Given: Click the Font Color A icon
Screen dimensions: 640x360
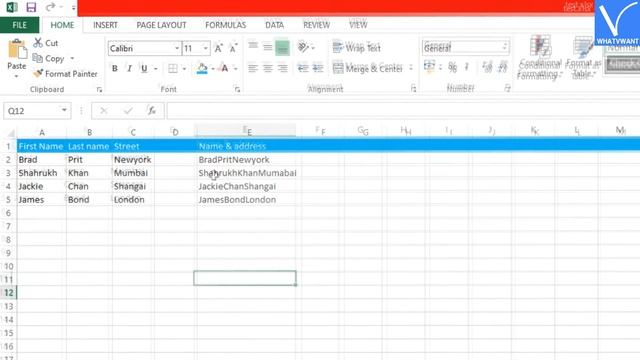Looking at the screenshot, I should [x=224, y=68].
